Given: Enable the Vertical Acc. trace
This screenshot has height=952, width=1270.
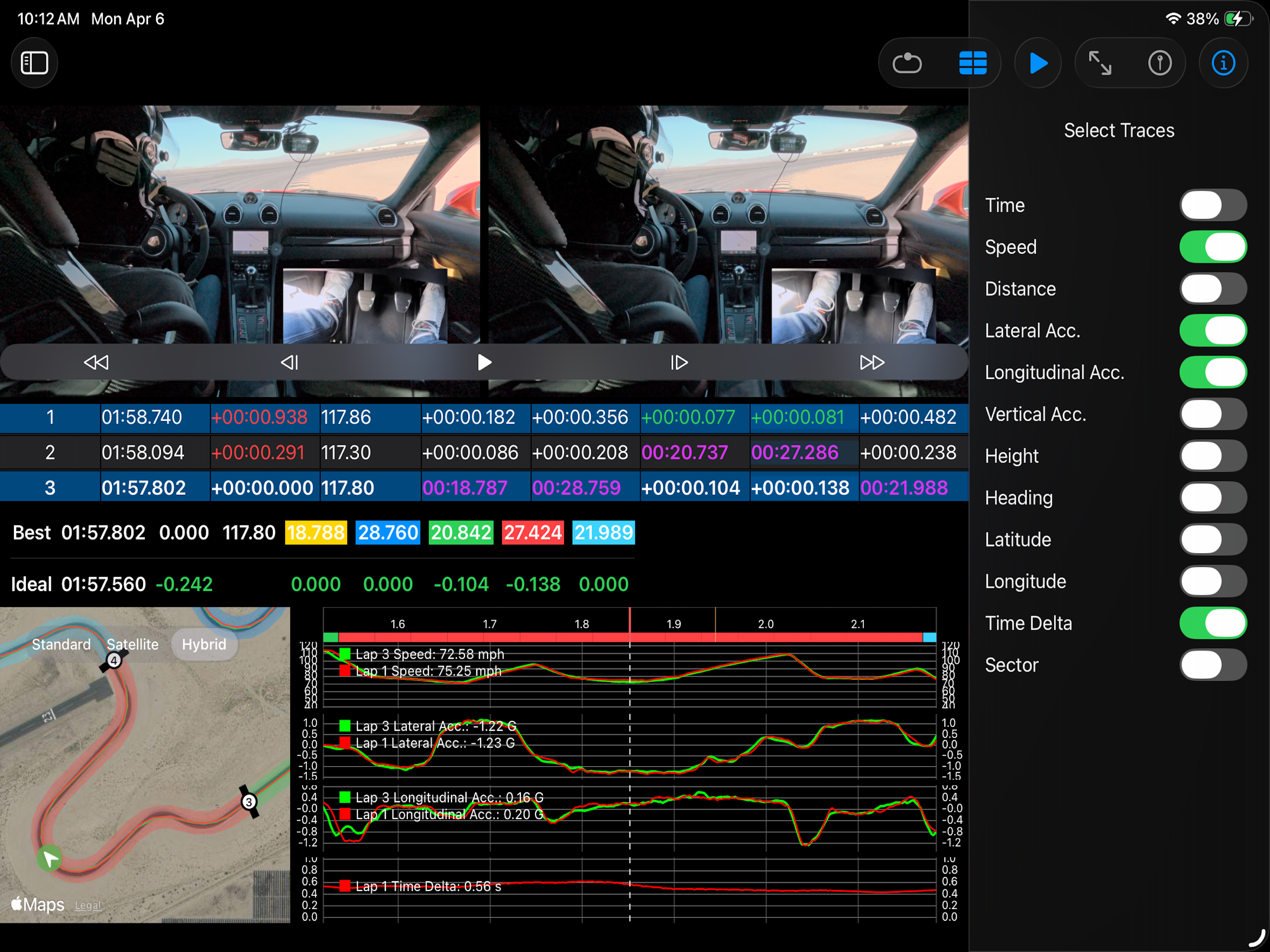Looking at the screenshot, I should click(x=1213, y=414).
